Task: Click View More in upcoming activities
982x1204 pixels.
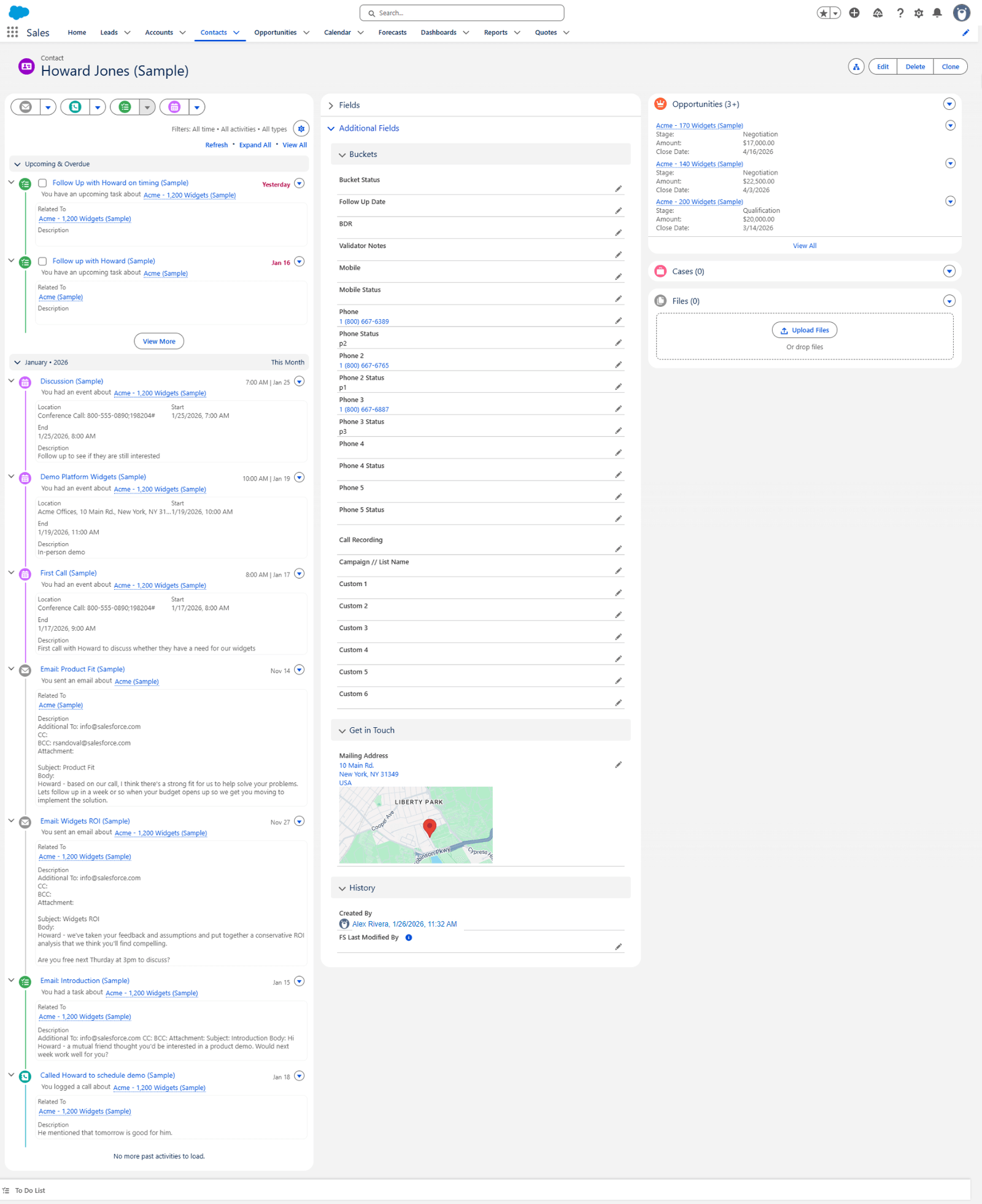Action: pyautogui.click(x=159, y=341)
